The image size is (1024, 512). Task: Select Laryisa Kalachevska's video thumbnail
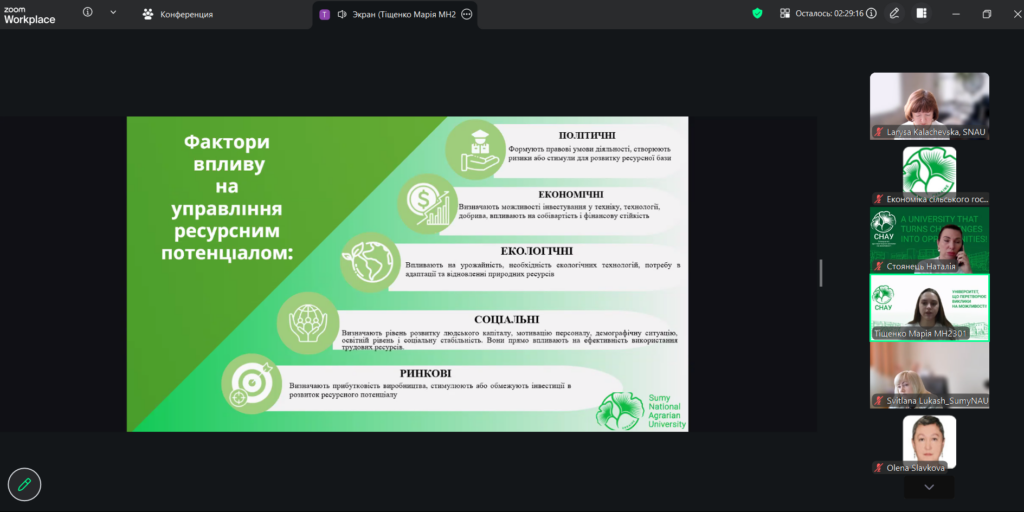[929, 104]
